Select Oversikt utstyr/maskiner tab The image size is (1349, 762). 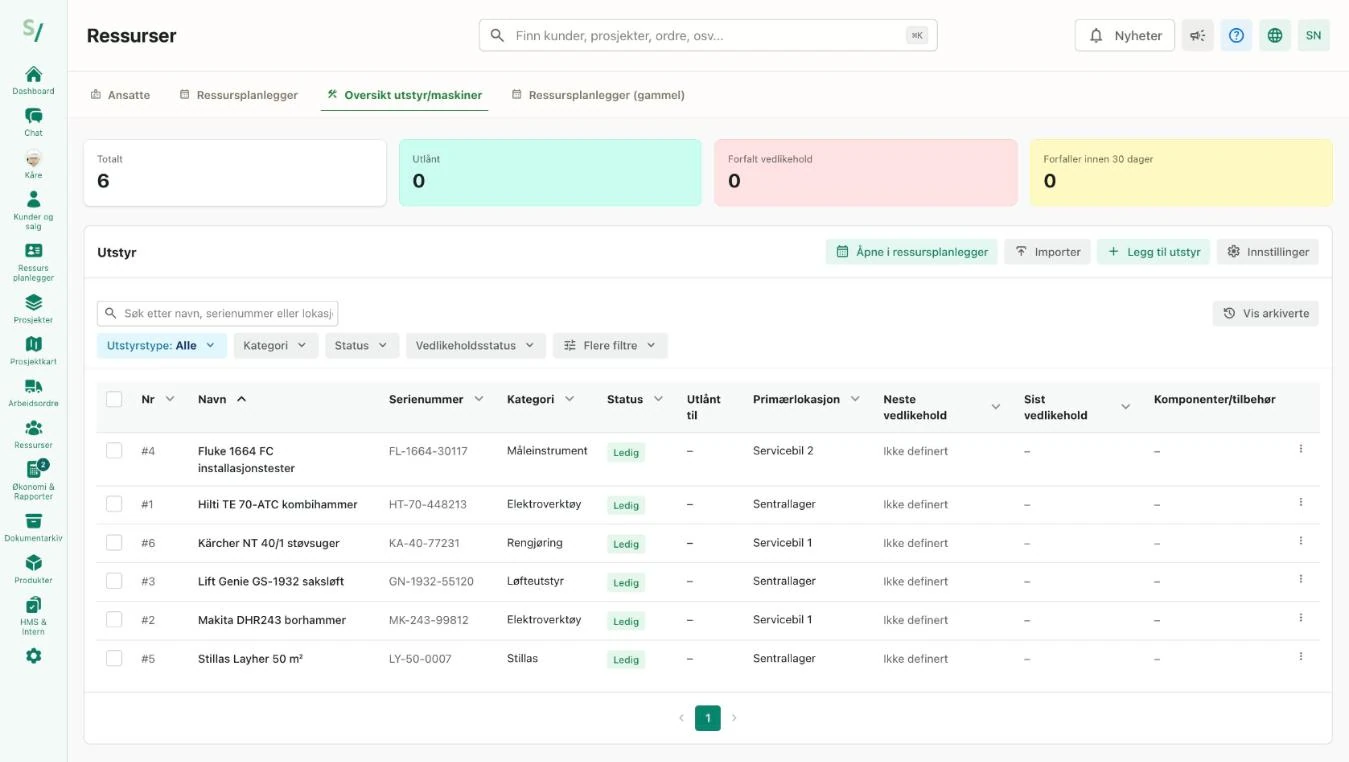404,95
